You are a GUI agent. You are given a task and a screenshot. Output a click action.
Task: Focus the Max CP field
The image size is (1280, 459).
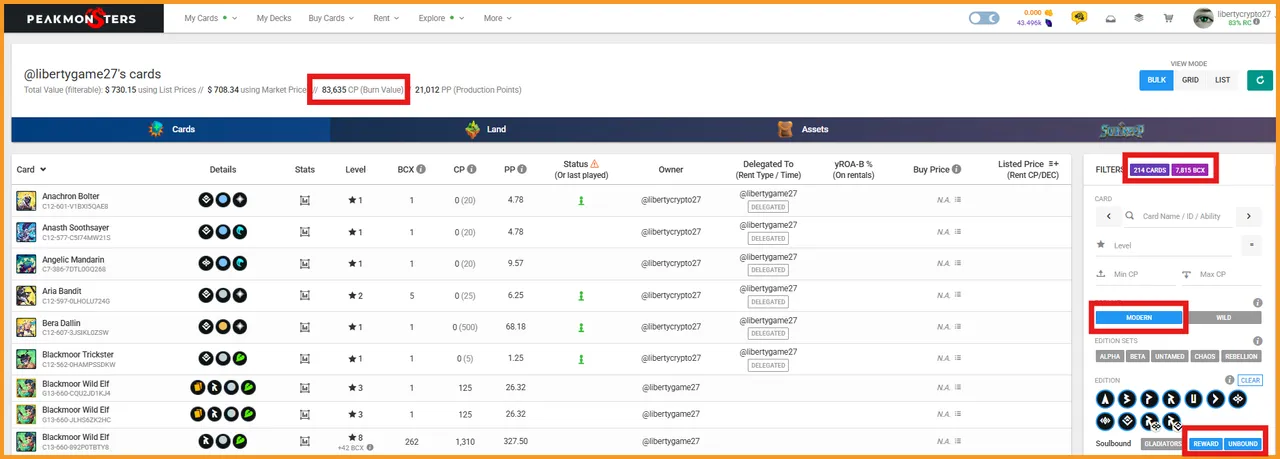[x=1222, y=274]
